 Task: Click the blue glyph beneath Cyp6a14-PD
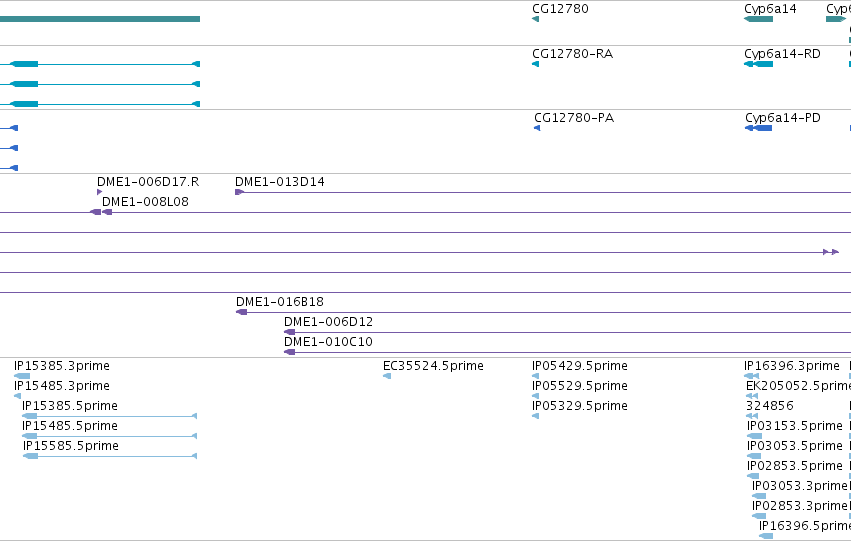point(759,128)
